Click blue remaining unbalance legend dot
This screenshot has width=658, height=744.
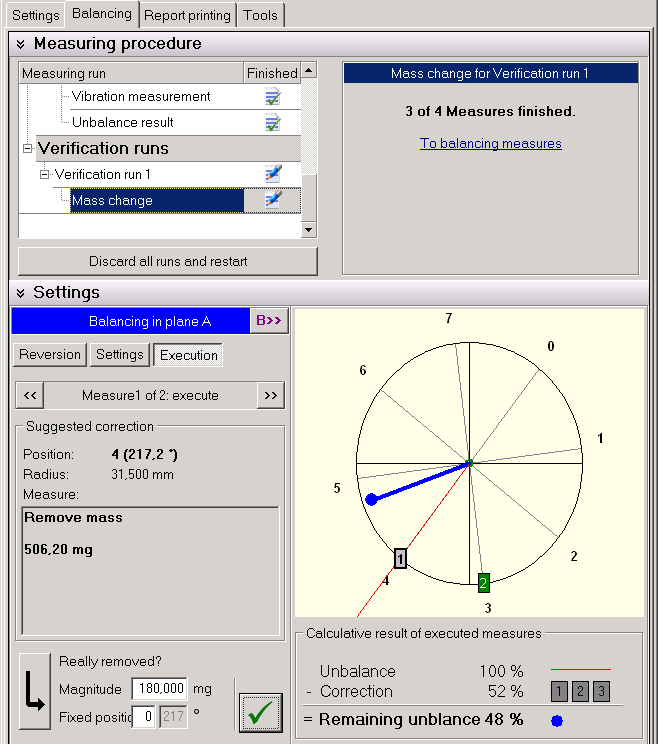point(557,721)
